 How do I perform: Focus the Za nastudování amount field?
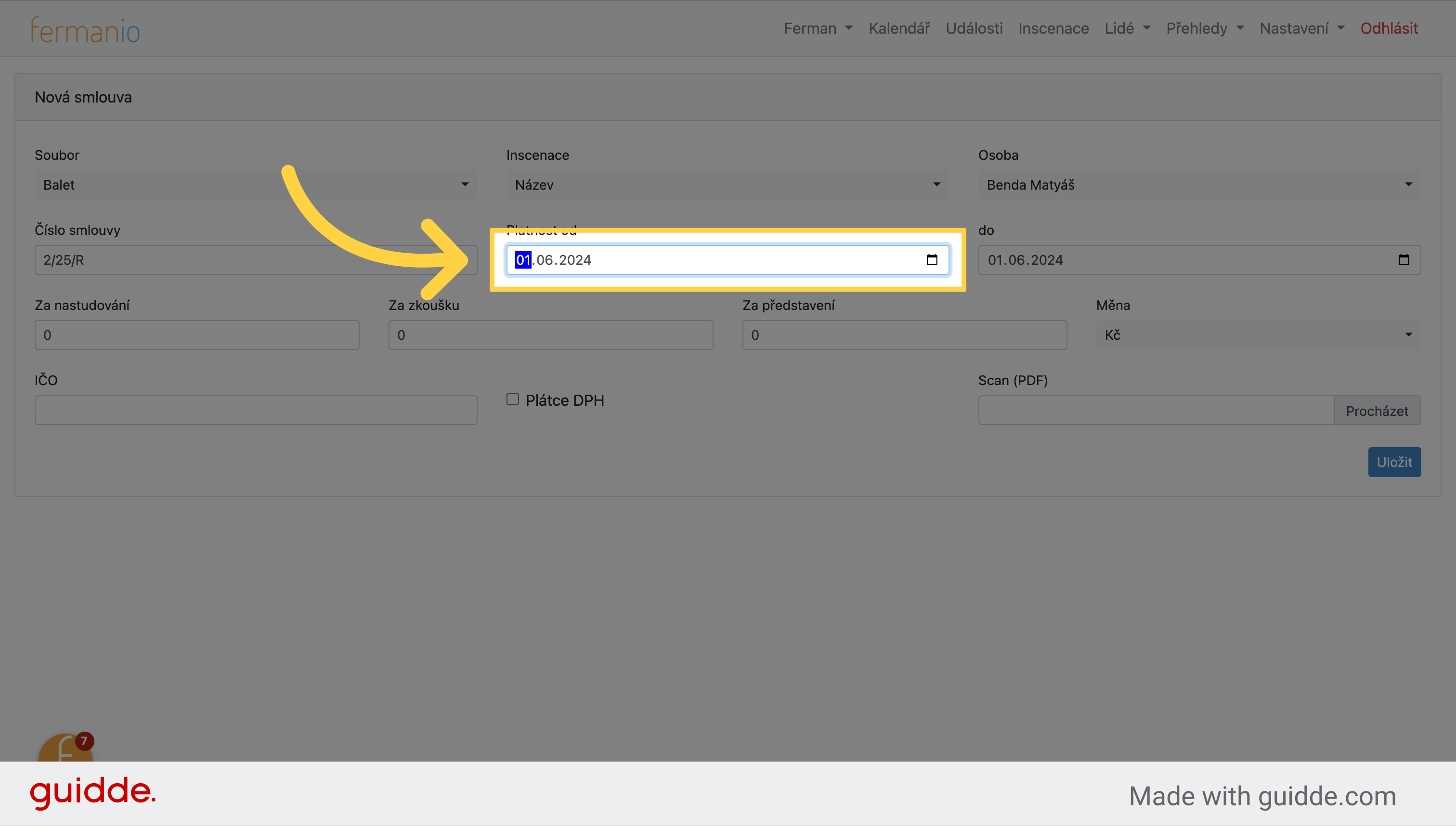pos(197,336)
